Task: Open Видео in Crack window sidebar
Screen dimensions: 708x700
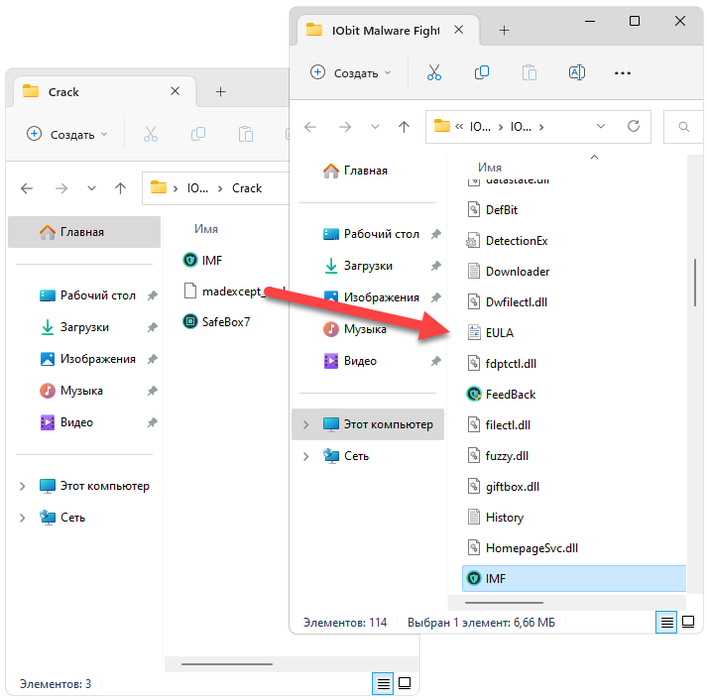Action: click(67, 422)
